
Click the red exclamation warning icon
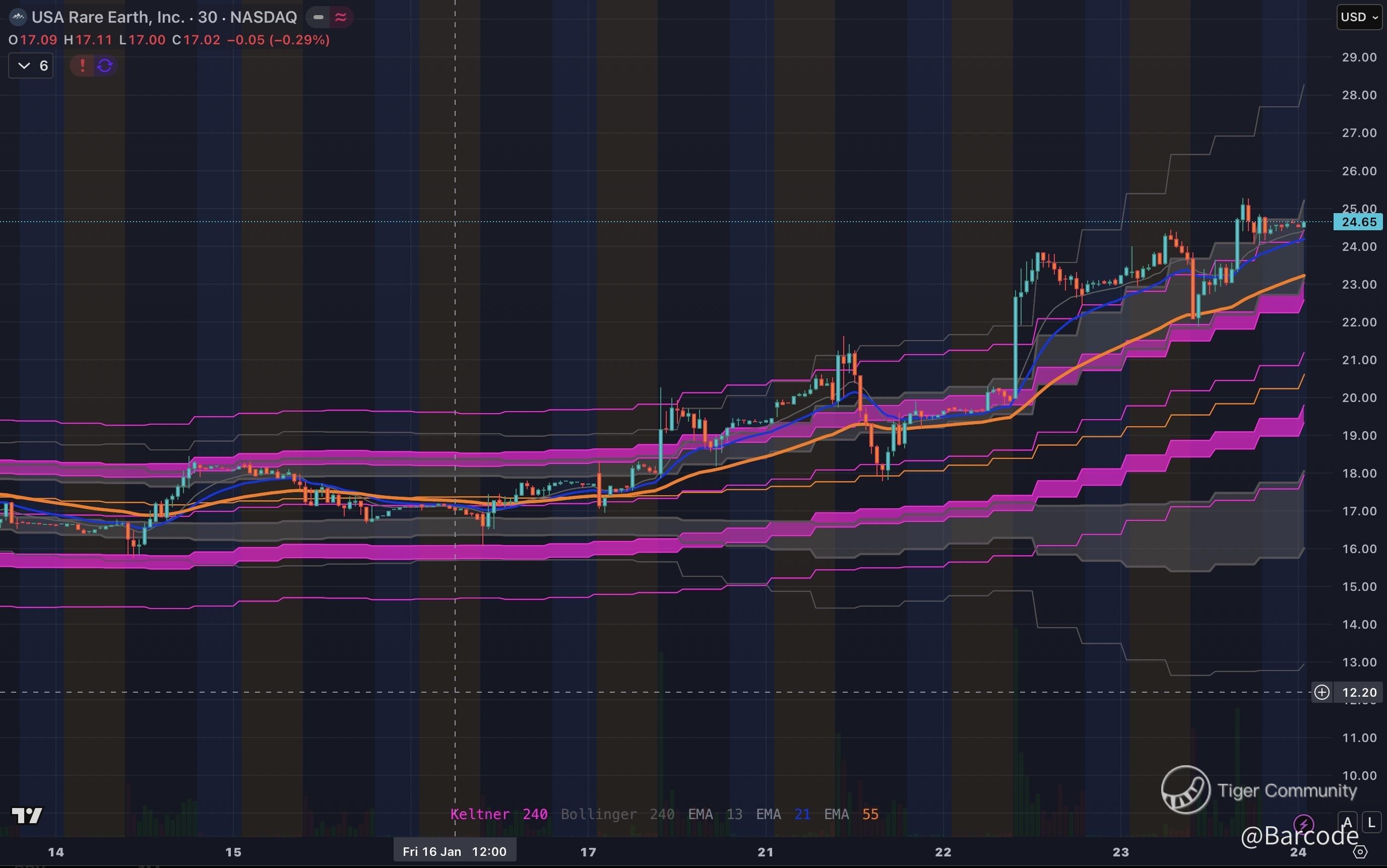click(x=82, y=65)
